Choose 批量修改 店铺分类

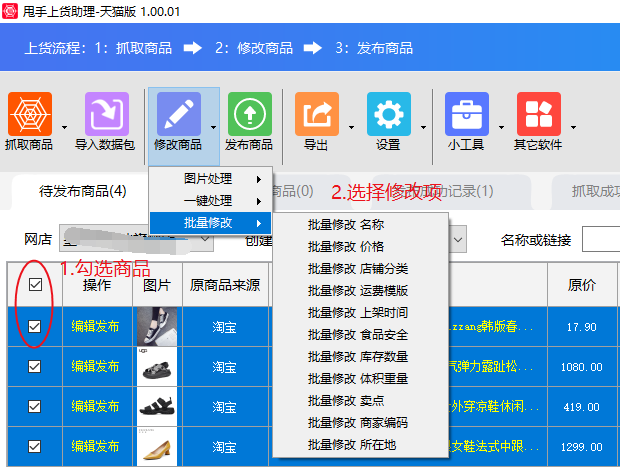[361, 269]
